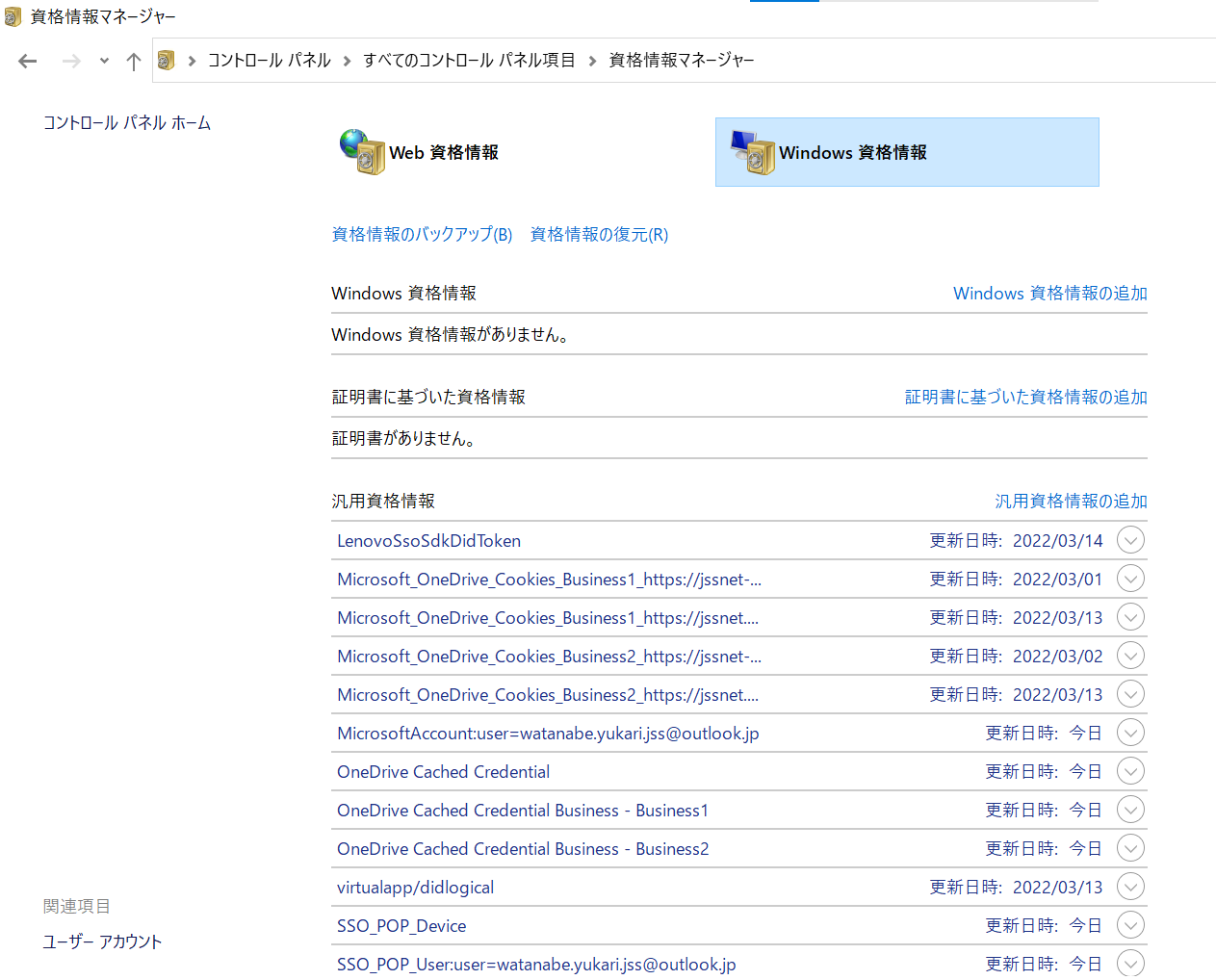Select OneDrive Cached Credential Business - Business1

pos(523,811)
